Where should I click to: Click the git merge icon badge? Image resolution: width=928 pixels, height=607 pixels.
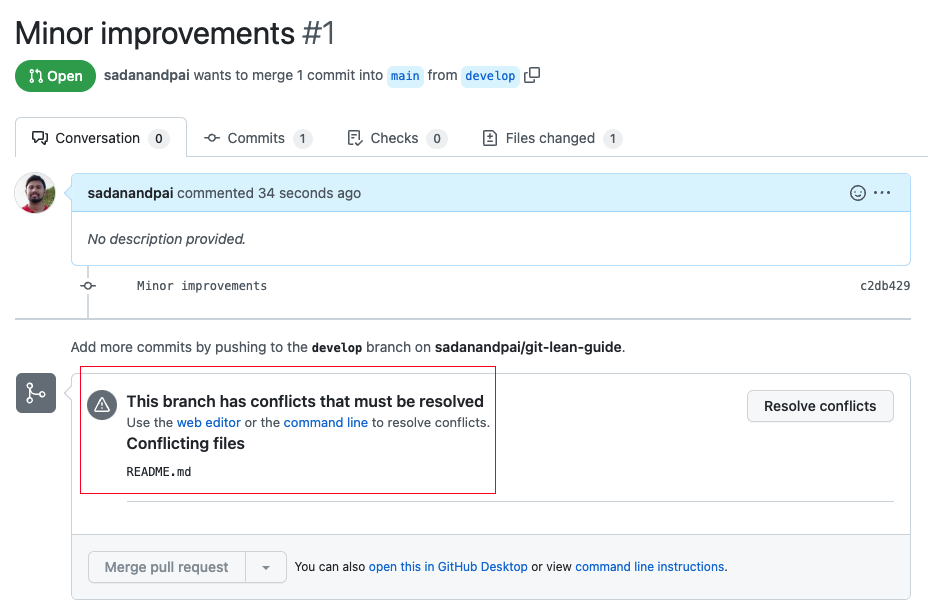[x=36, y=393]
